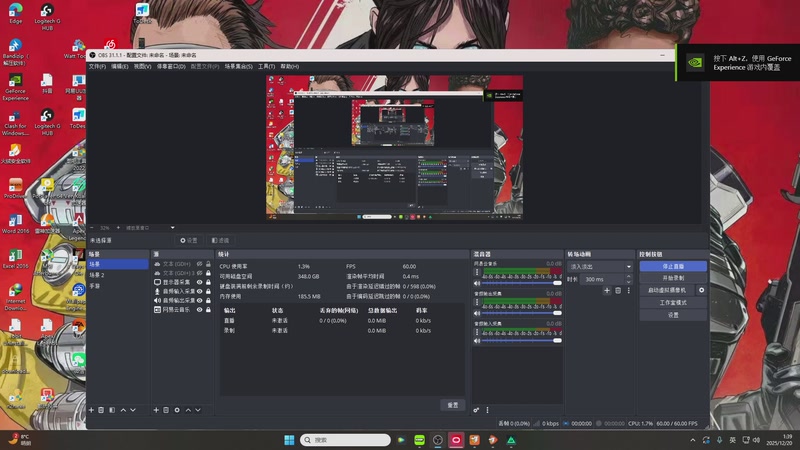Image resolution: width=800 pixels, height=450 pixels.
Task: Toggle lock on 文本 (GDI+) source
Action: tap(208, 264)
